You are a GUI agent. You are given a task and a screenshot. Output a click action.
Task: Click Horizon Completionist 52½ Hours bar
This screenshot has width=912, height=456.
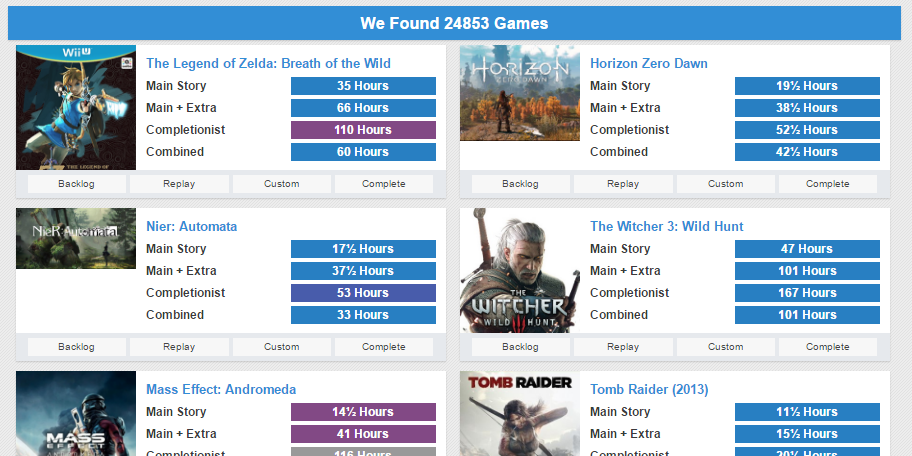pyautogui.click(x=807, y=130)
